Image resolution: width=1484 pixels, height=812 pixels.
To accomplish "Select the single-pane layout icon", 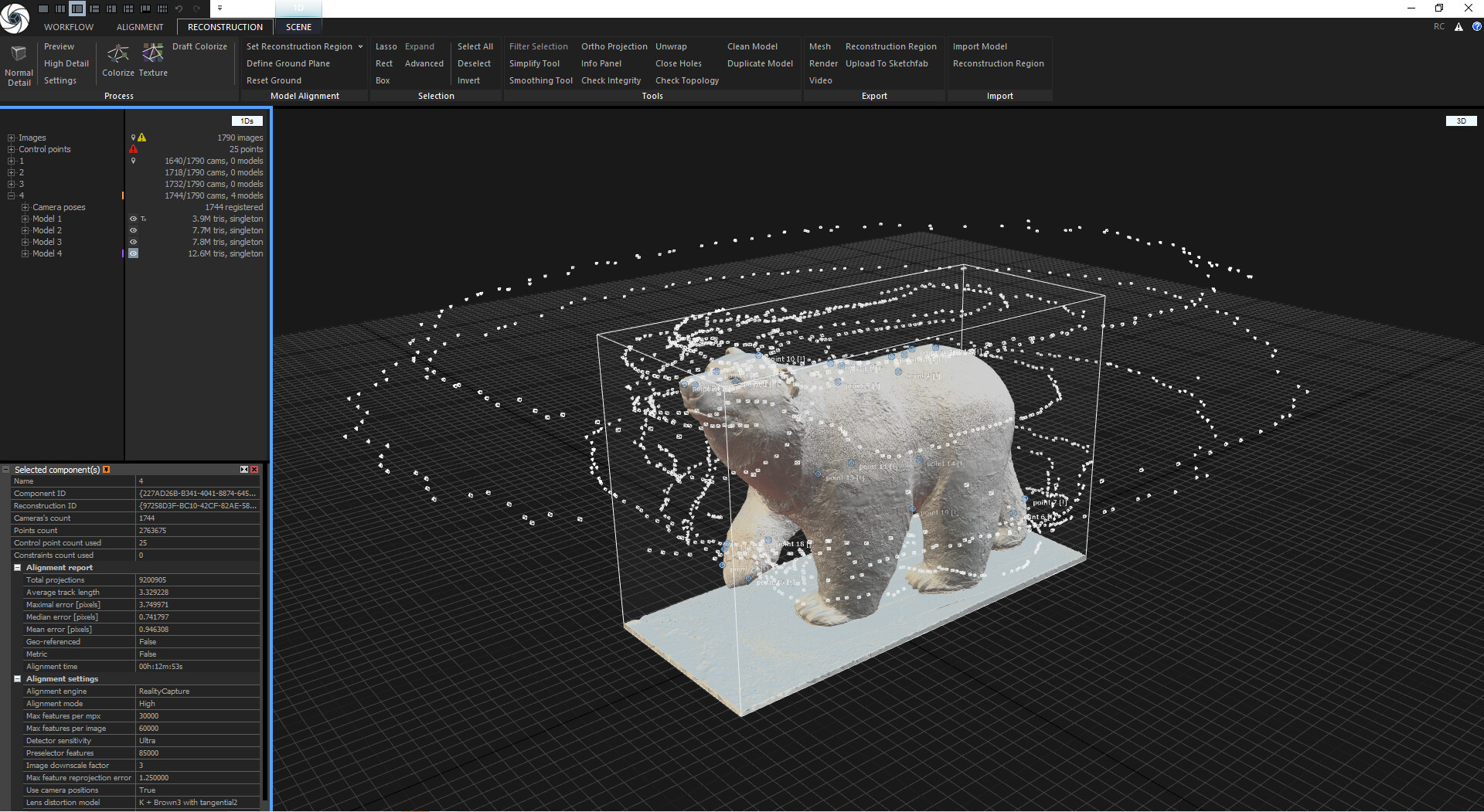I will [43, 8].
